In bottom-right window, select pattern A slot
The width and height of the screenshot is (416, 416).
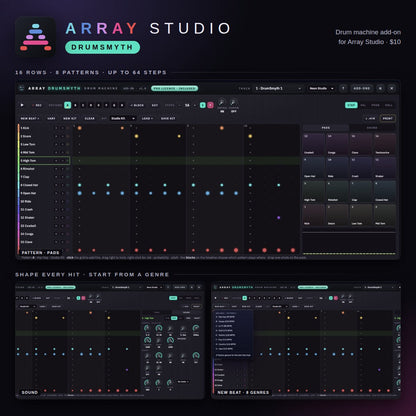coord(244,298)
